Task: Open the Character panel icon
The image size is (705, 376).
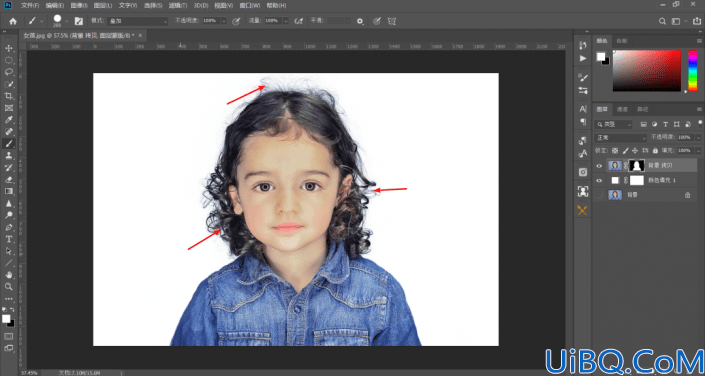Action: click(x=583, y=109)
